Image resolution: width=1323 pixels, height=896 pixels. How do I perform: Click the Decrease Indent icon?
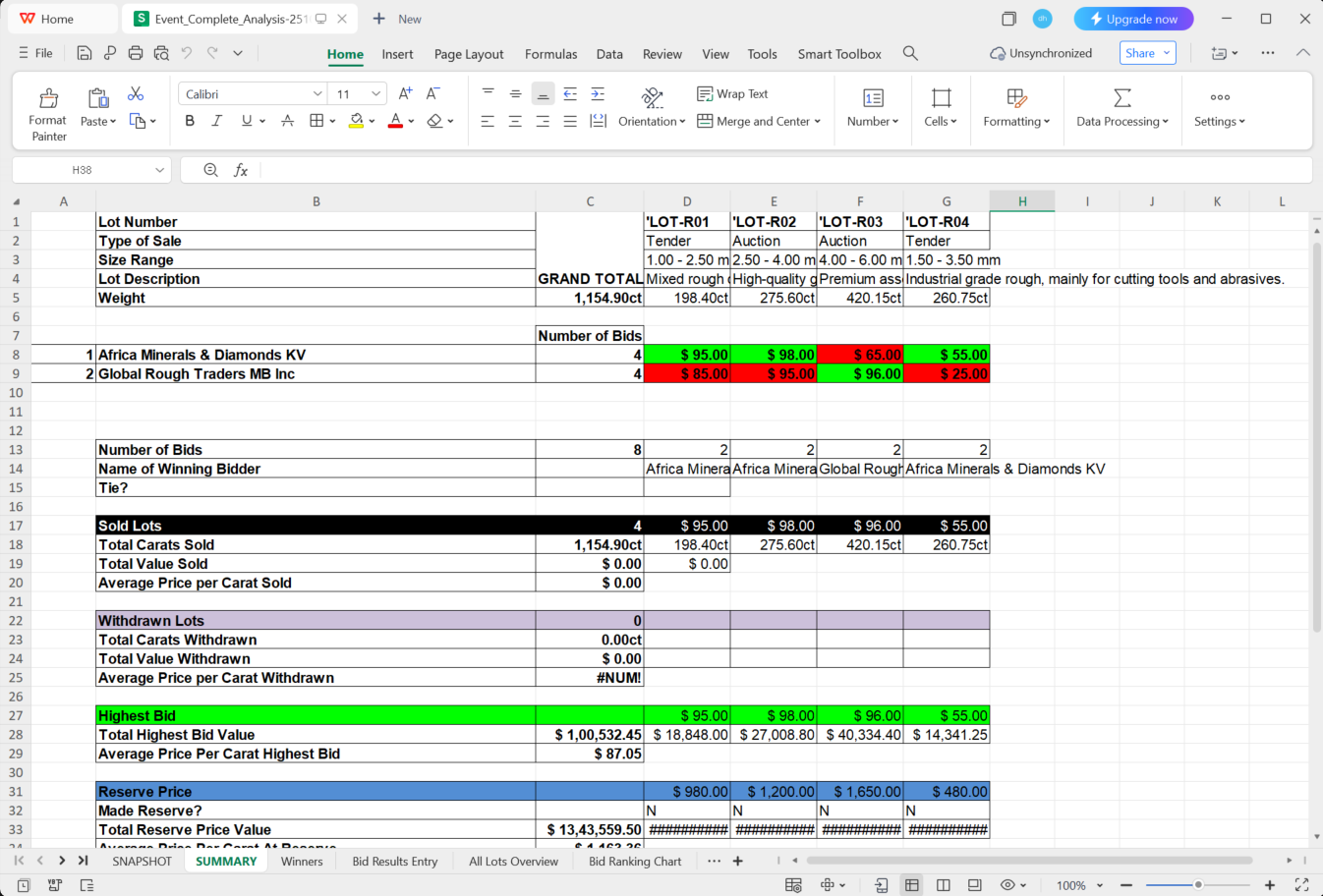[570, 93]
